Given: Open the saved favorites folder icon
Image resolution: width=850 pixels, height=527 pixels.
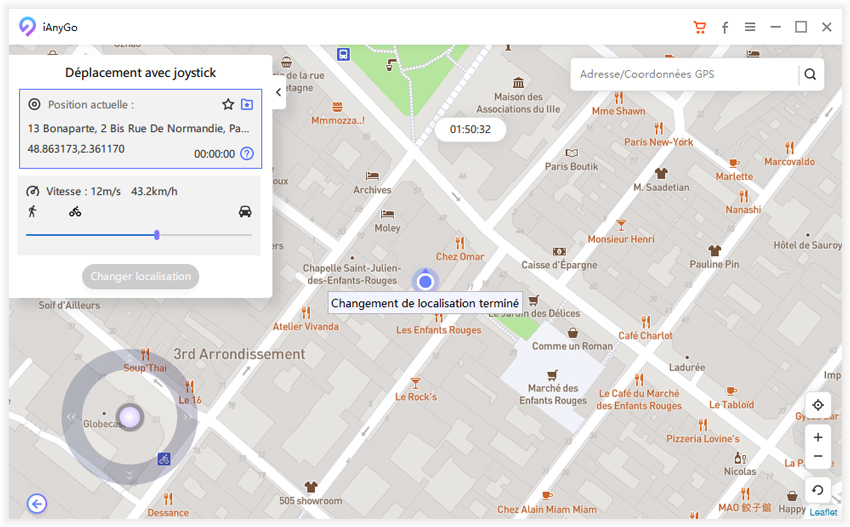Looking at the screenshot, I should pyautogui.click(x=247, y=104).
